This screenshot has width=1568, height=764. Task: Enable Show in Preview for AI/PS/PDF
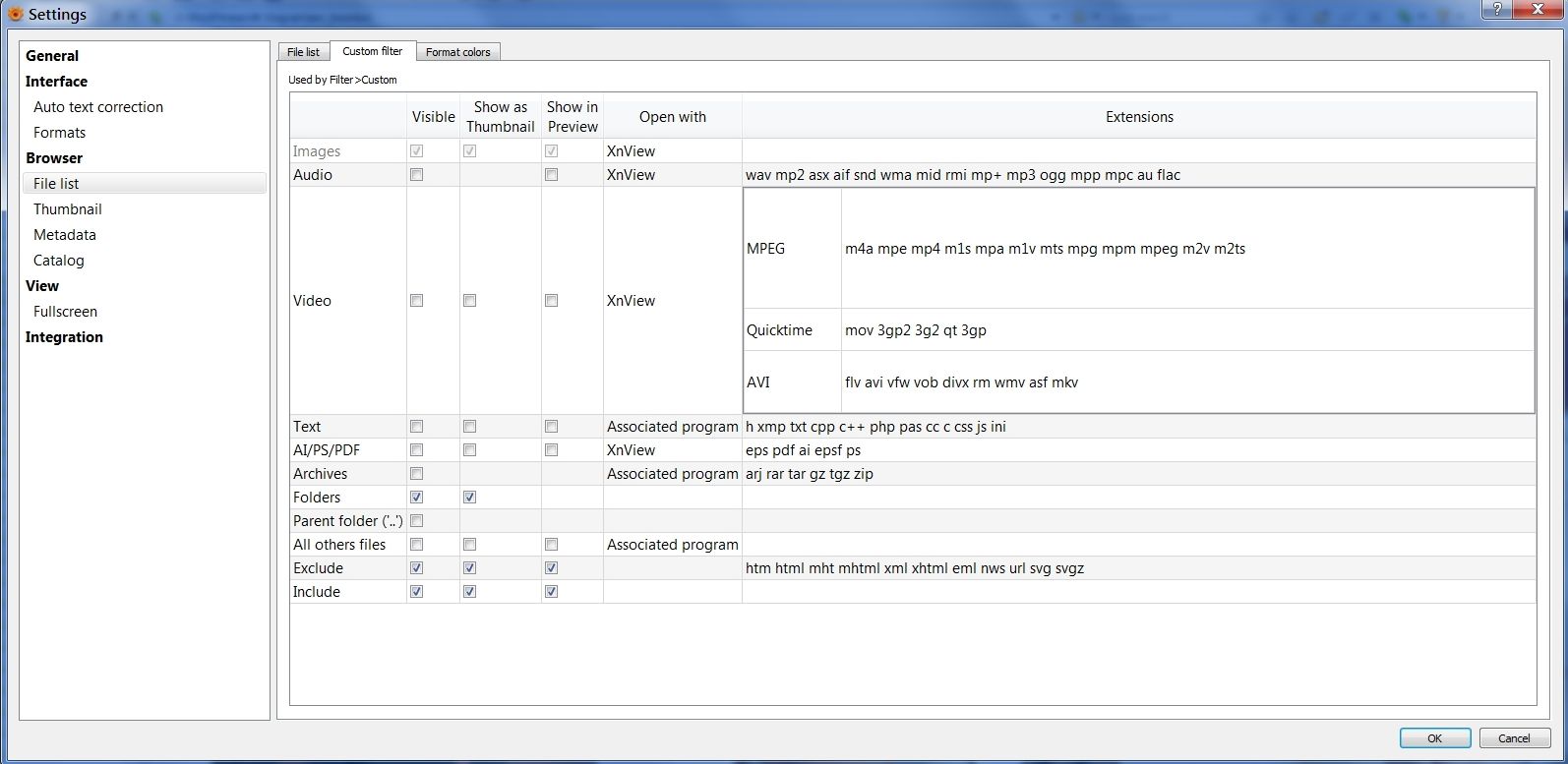tap(552, 450)
